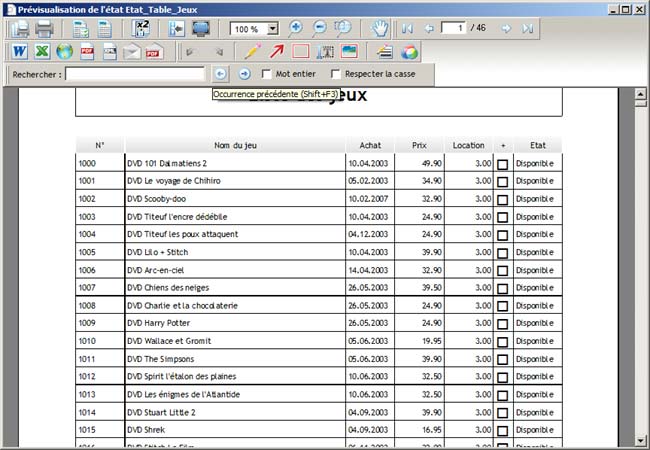Click the vertical scrollbar up arrow
Screen dimensions: 650x450
coord(640,94)
